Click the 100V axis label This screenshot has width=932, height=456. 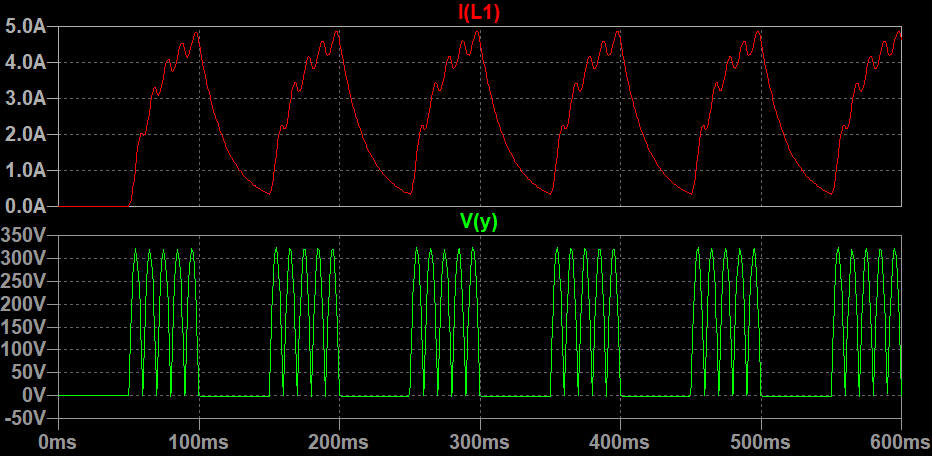(24, 350)
